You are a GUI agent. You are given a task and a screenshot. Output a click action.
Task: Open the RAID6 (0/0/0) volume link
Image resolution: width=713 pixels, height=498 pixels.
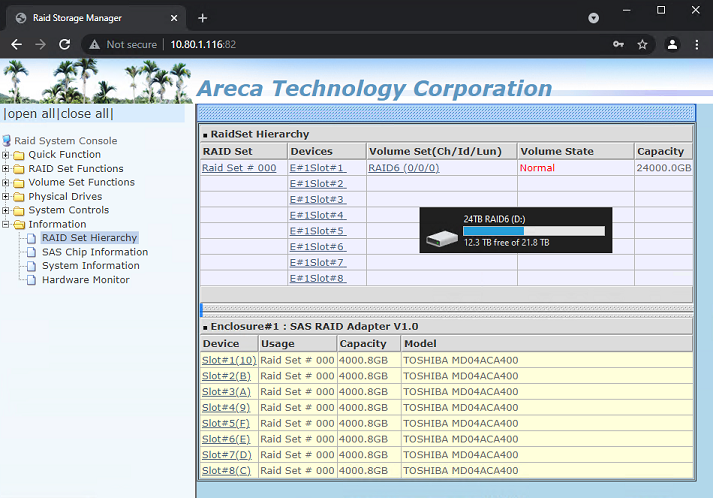404,168
